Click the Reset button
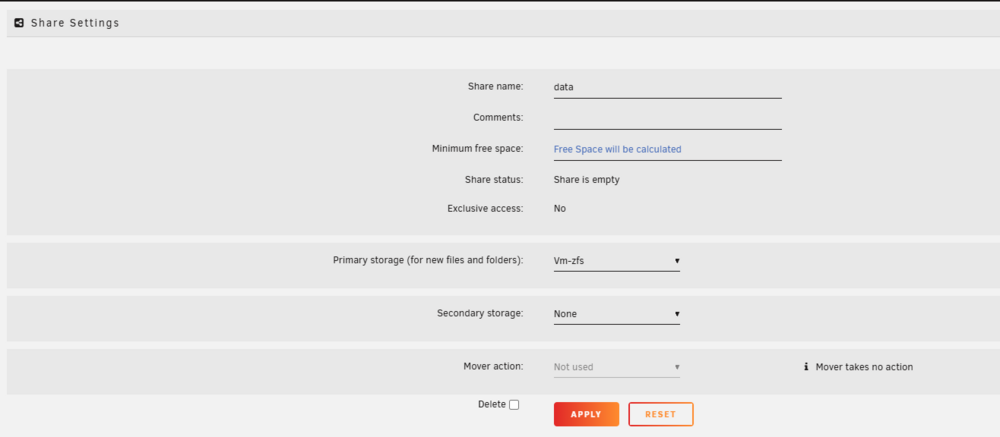1000x437 pixels. pyautogui.click(x=661, y=414)
